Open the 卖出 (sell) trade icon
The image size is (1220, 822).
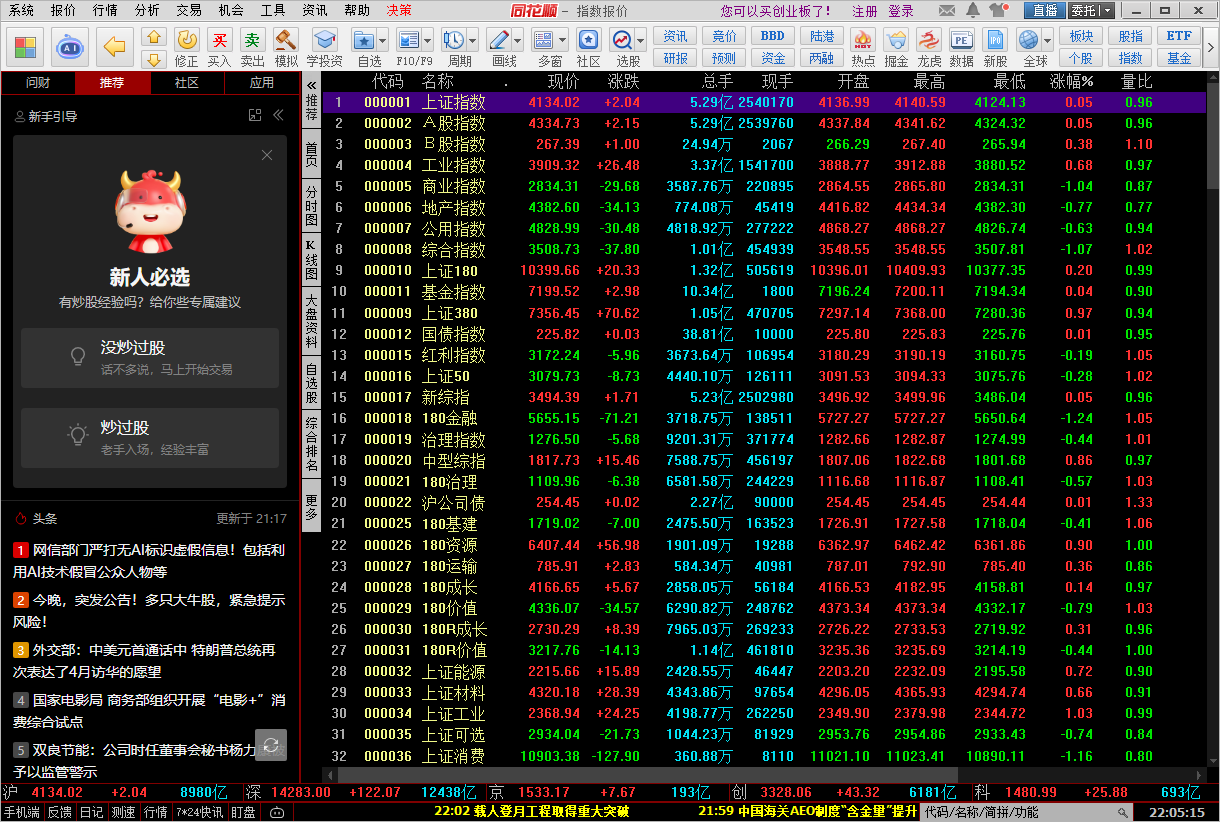point(253,41)
